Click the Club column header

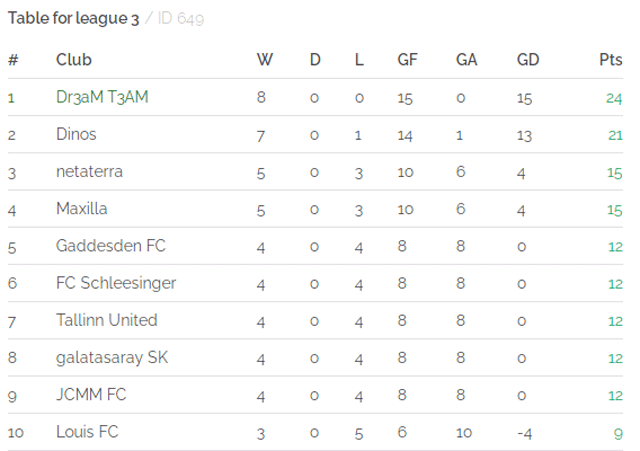[73, 60]
